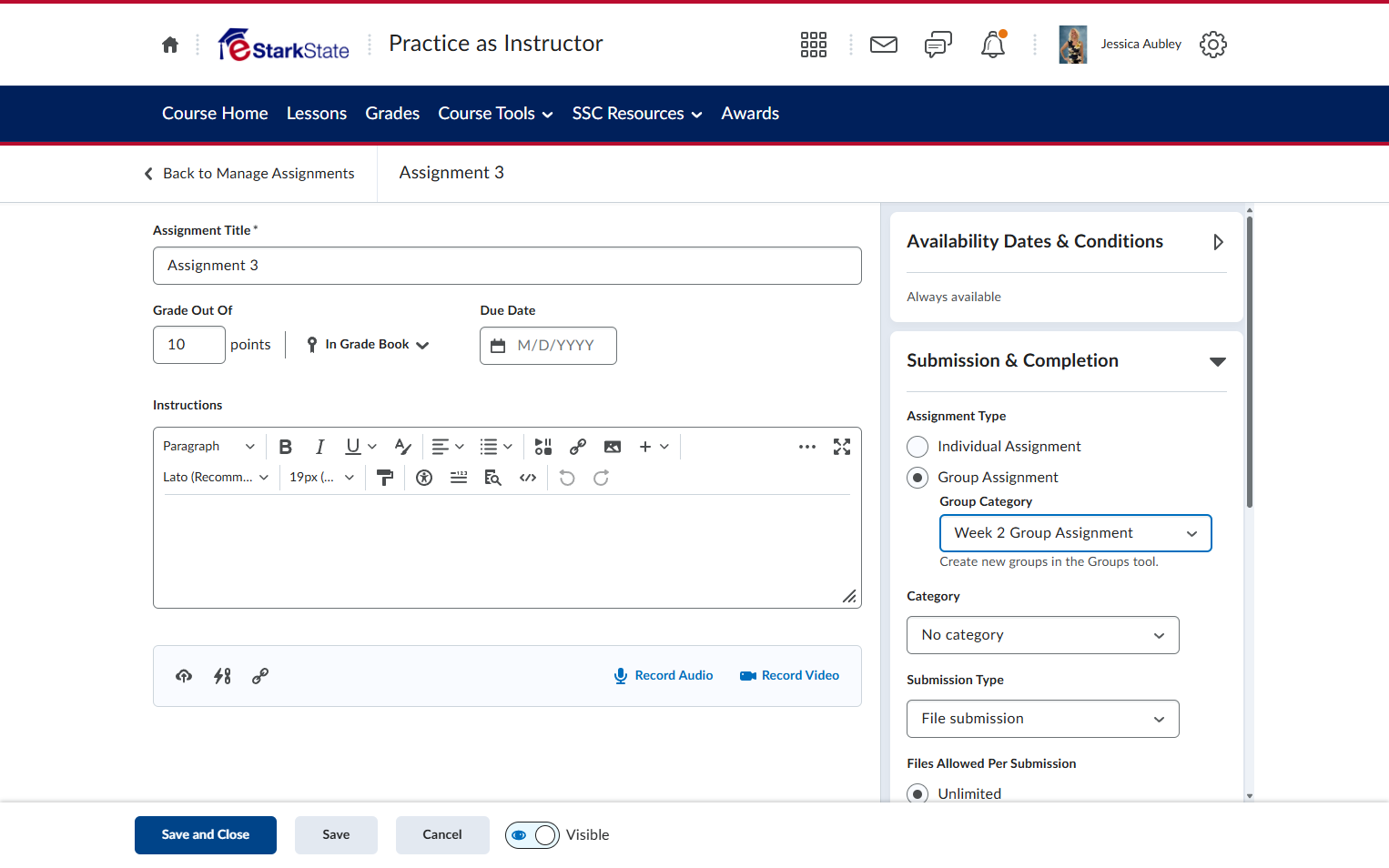Open source code editor icon

[x=528, y=478]
